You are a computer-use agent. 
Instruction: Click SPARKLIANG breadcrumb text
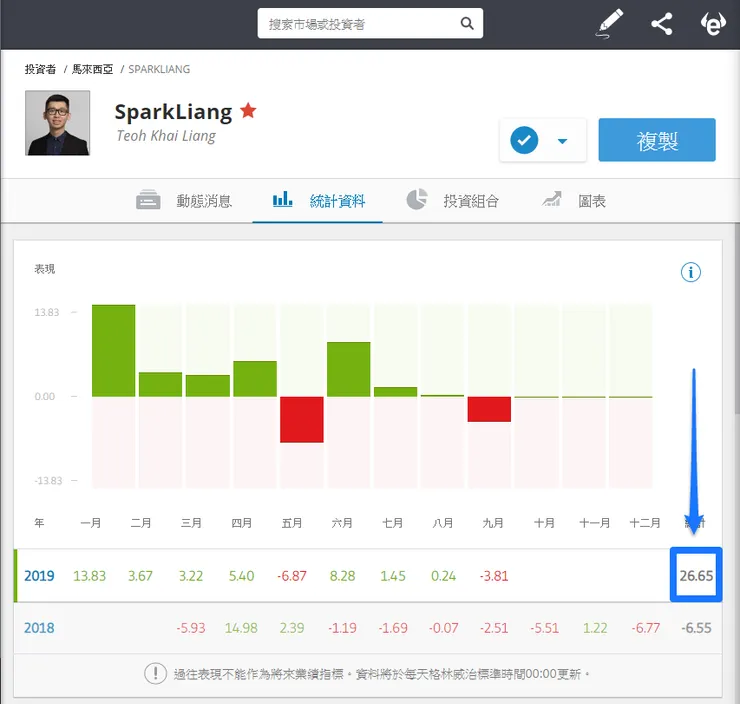tap(159, 69)
